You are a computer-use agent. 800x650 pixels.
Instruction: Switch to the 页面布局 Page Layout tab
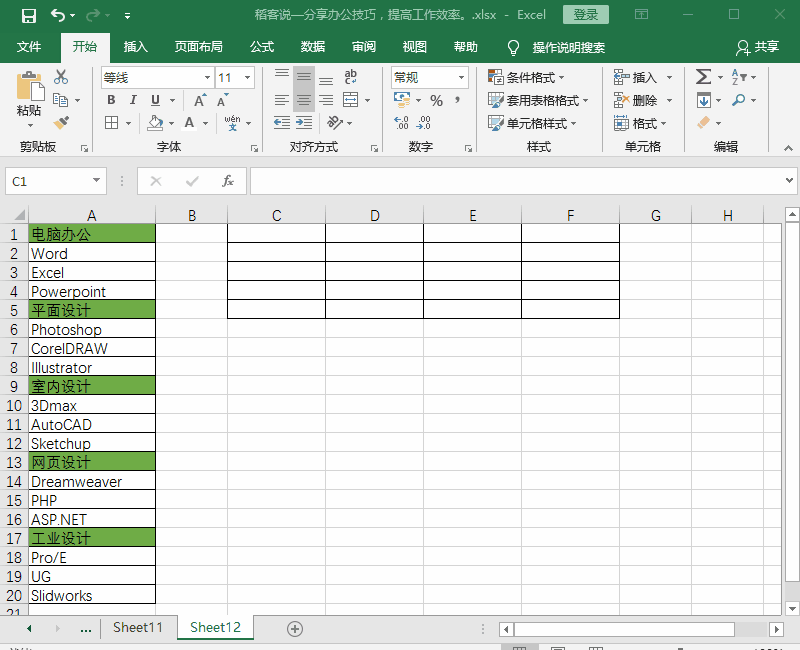(198, 47)
